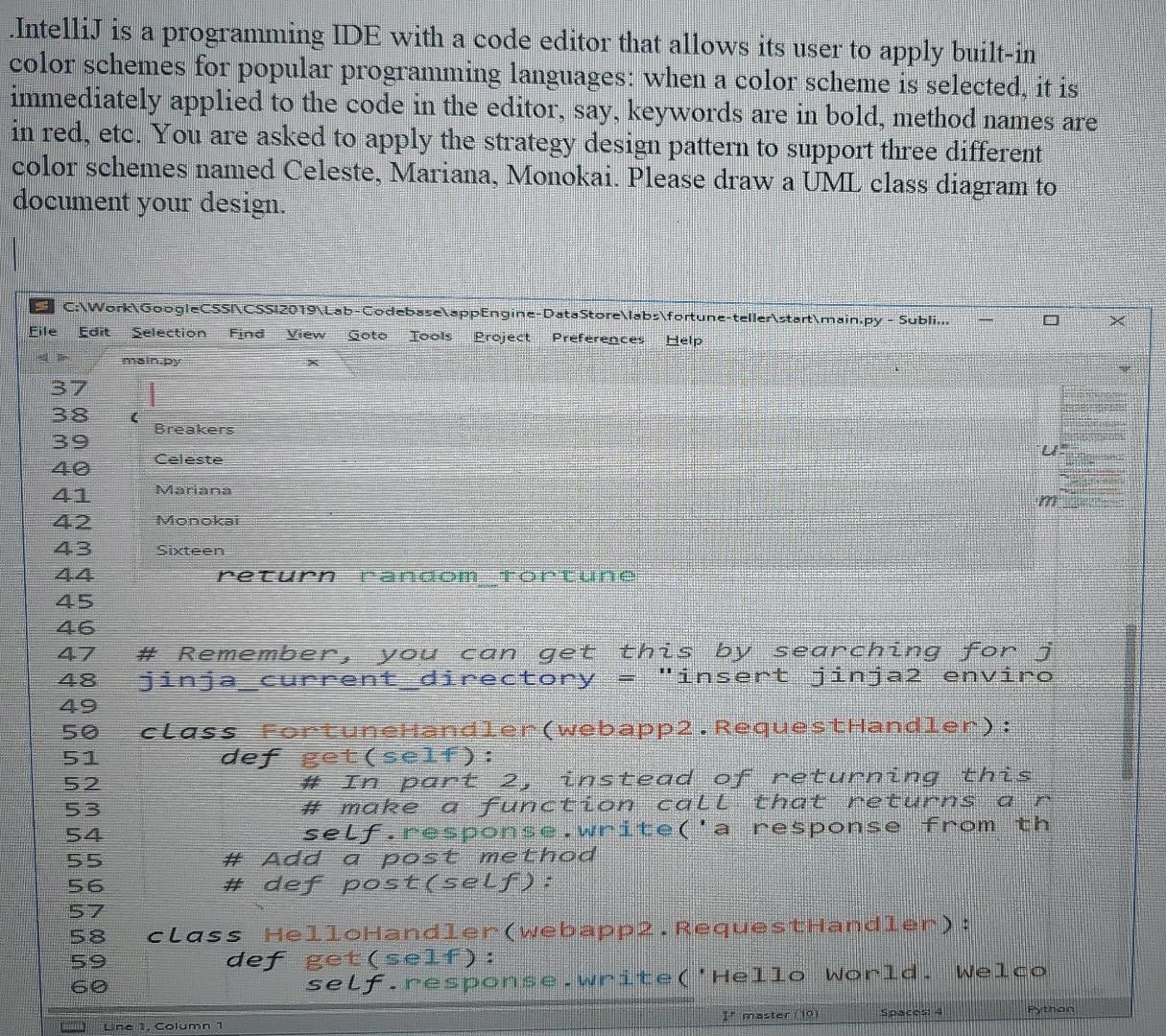Select Celeste from the completion popup
Viewport: 1166px width, 1036px height.
(x=189, y=459)
